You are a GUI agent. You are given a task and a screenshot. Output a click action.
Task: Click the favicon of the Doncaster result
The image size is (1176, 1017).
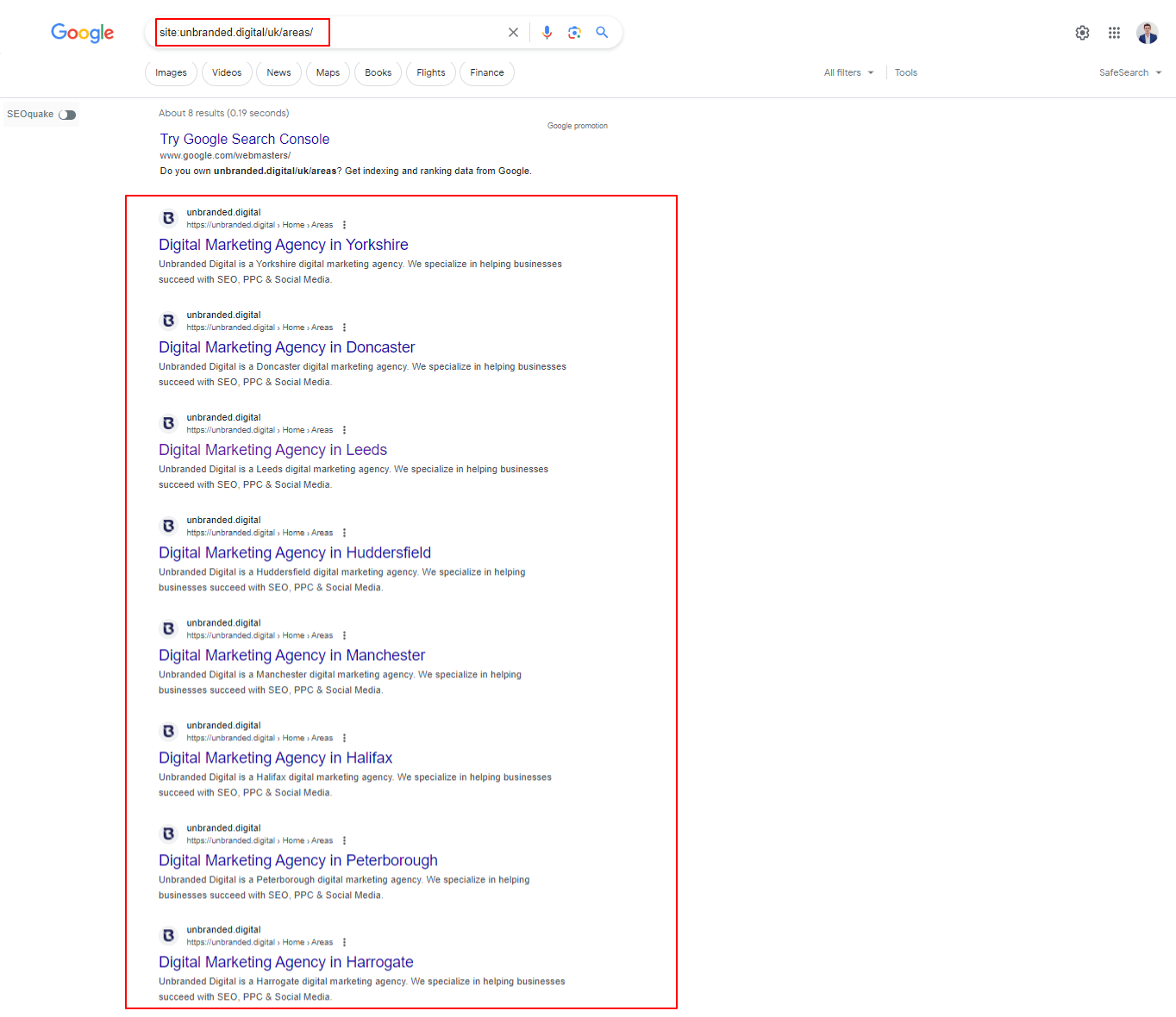click(x=169, y=321)
